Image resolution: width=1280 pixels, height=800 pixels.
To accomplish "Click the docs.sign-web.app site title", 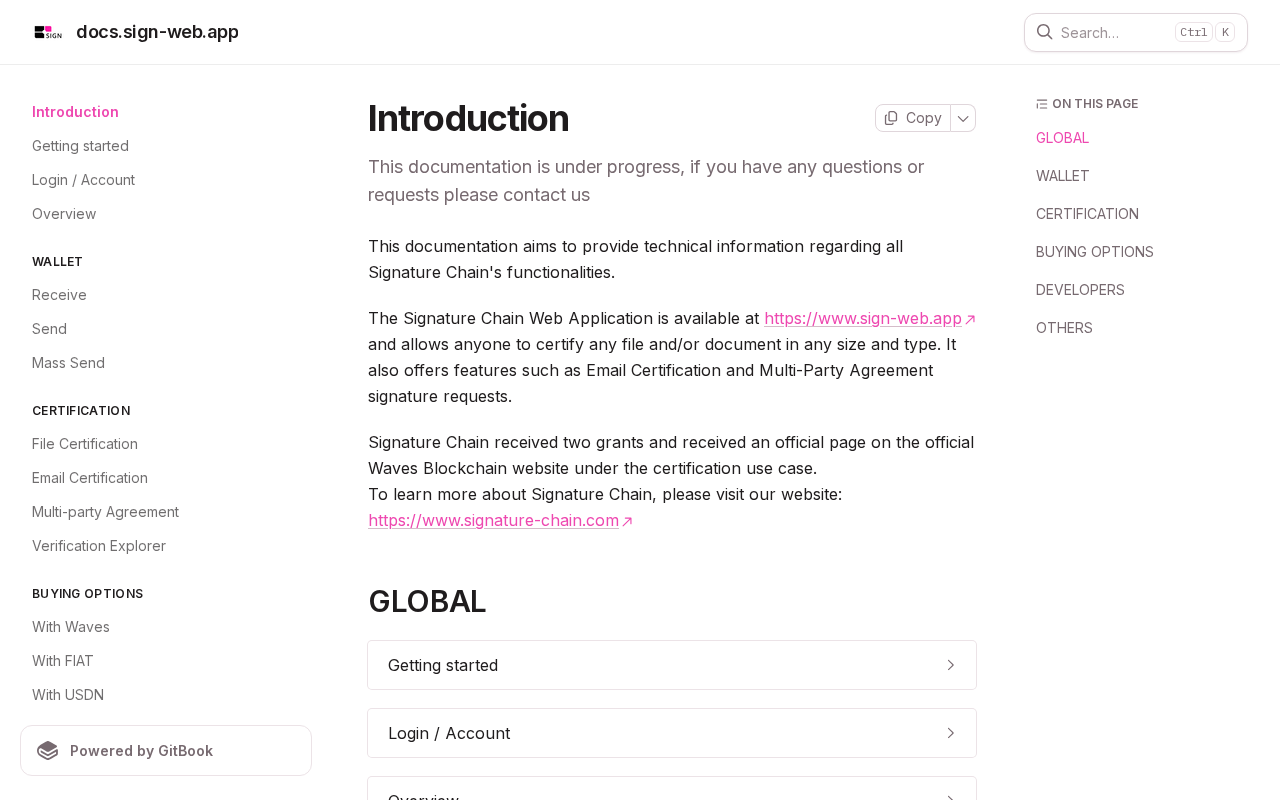I will [157, 32].
